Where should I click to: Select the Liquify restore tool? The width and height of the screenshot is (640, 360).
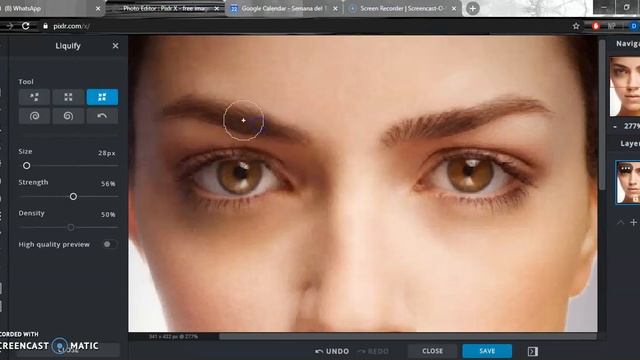tap(102, 116)
